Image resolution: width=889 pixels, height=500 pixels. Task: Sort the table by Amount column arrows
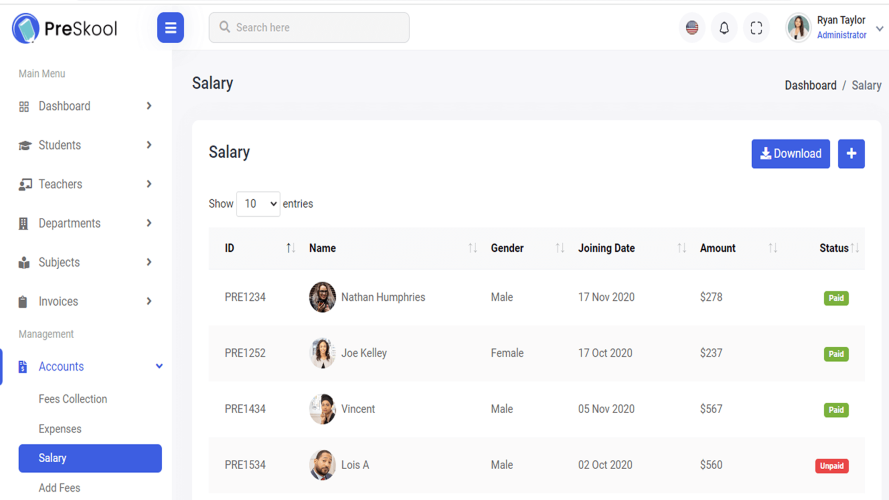click(773, 248)
